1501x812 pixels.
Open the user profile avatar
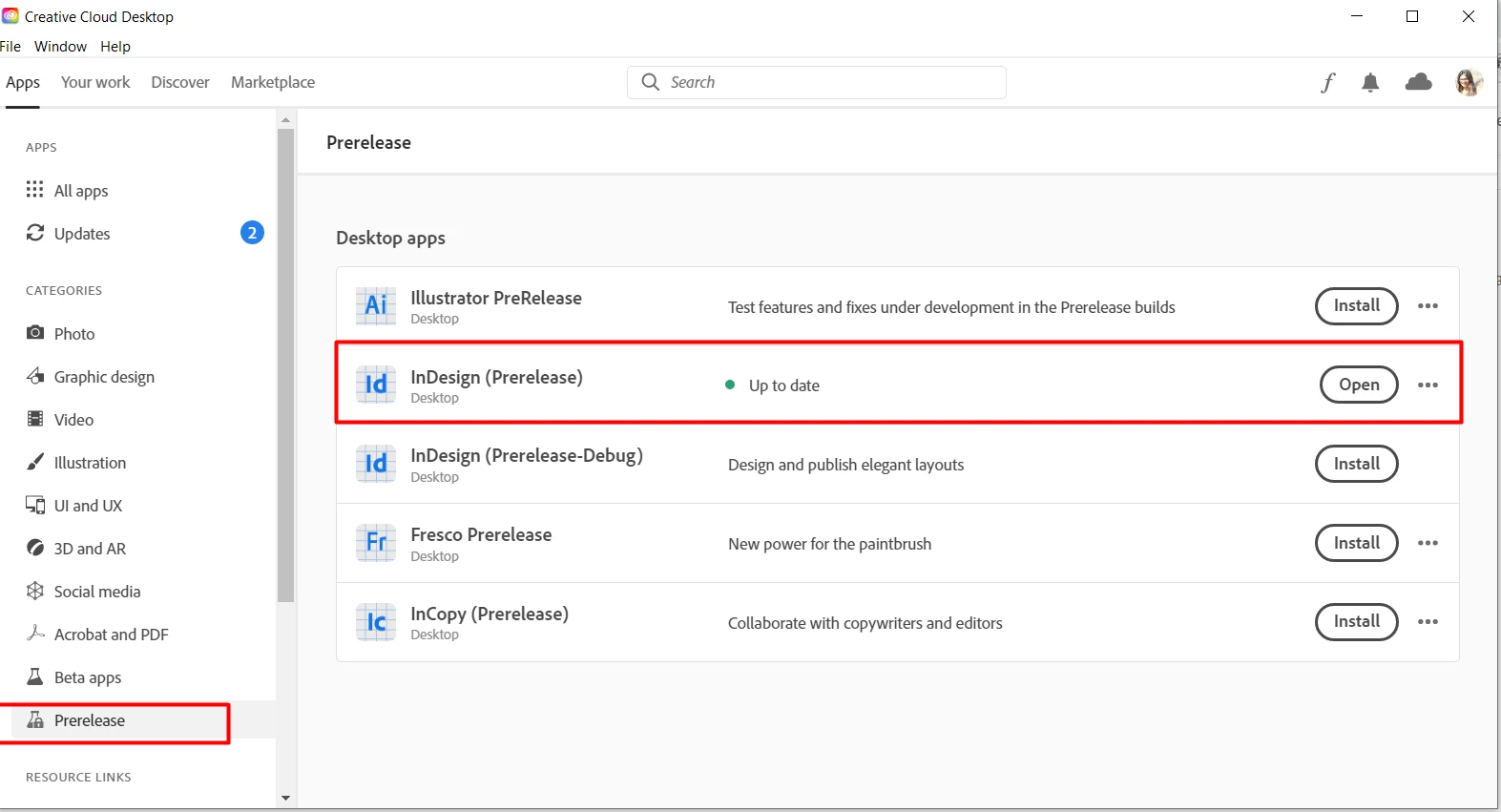pos(1469,83)
